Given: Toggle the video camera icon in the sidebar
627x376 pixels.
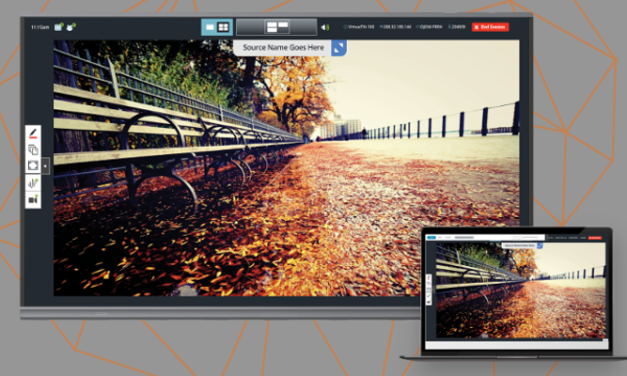Looking at the screenshot, I should point(33,199).
